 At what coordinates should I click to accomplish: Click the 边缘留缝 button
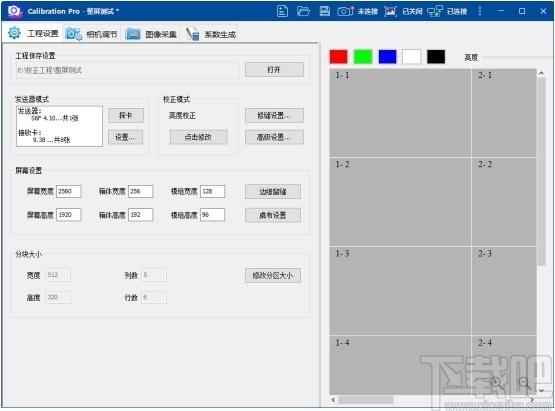pos(273,192)
